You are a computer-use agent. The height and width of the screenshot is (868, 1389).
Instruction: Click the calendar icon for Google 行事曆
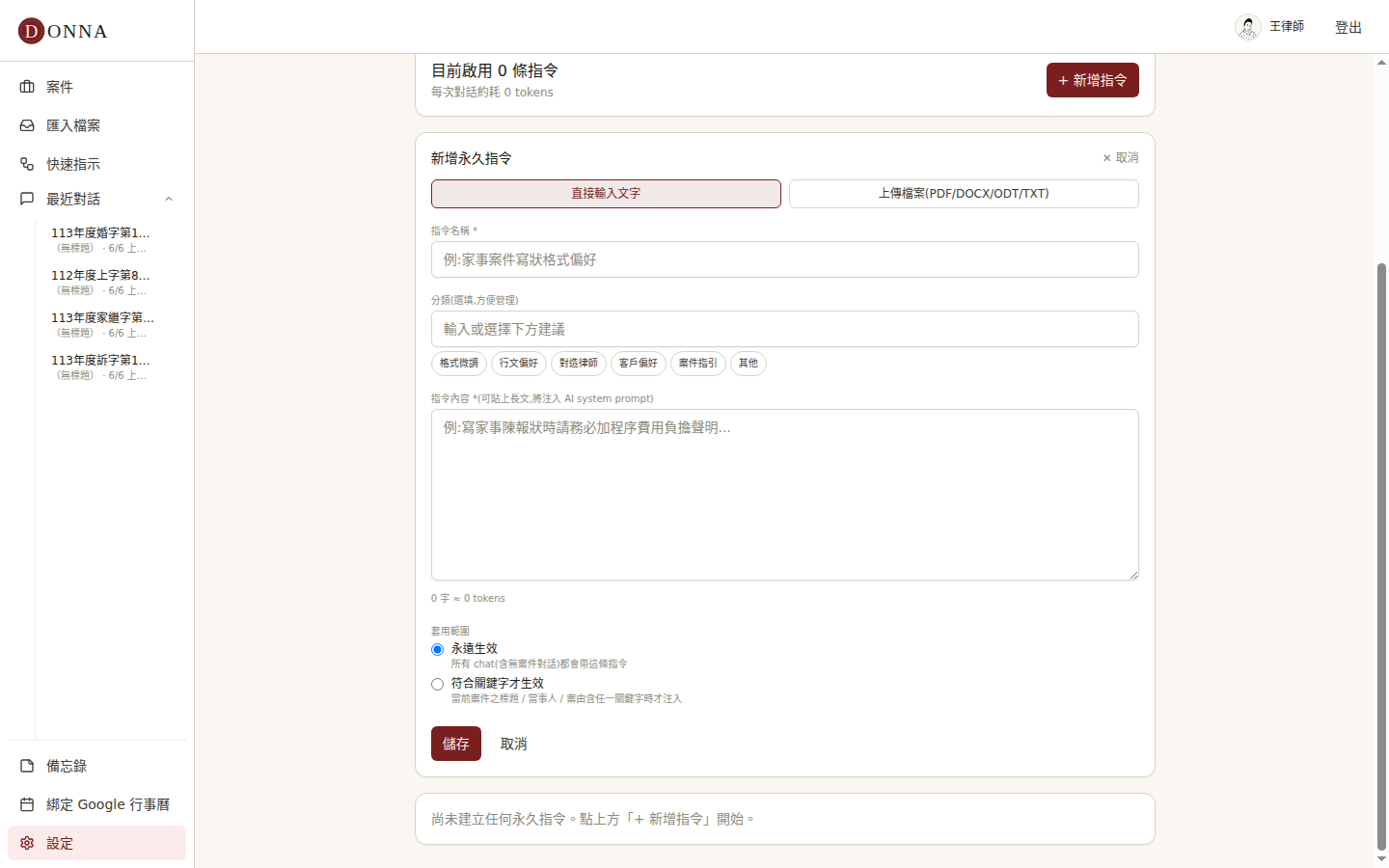coord(27,804)
